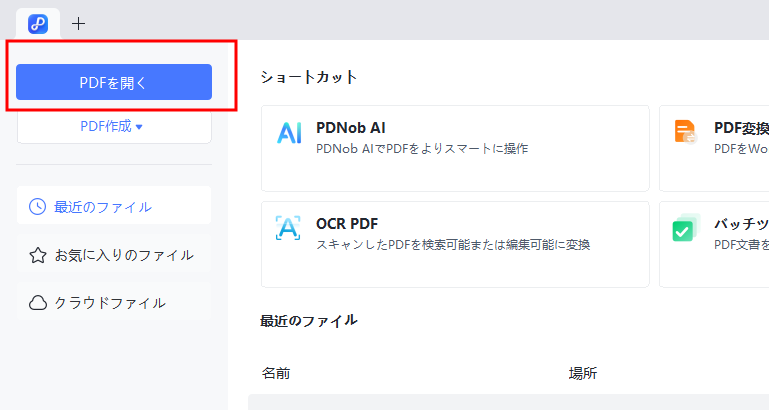Select 最近のファイル in sidebar
This screenshot has height=410, width=769.
[x=114, y=205]
